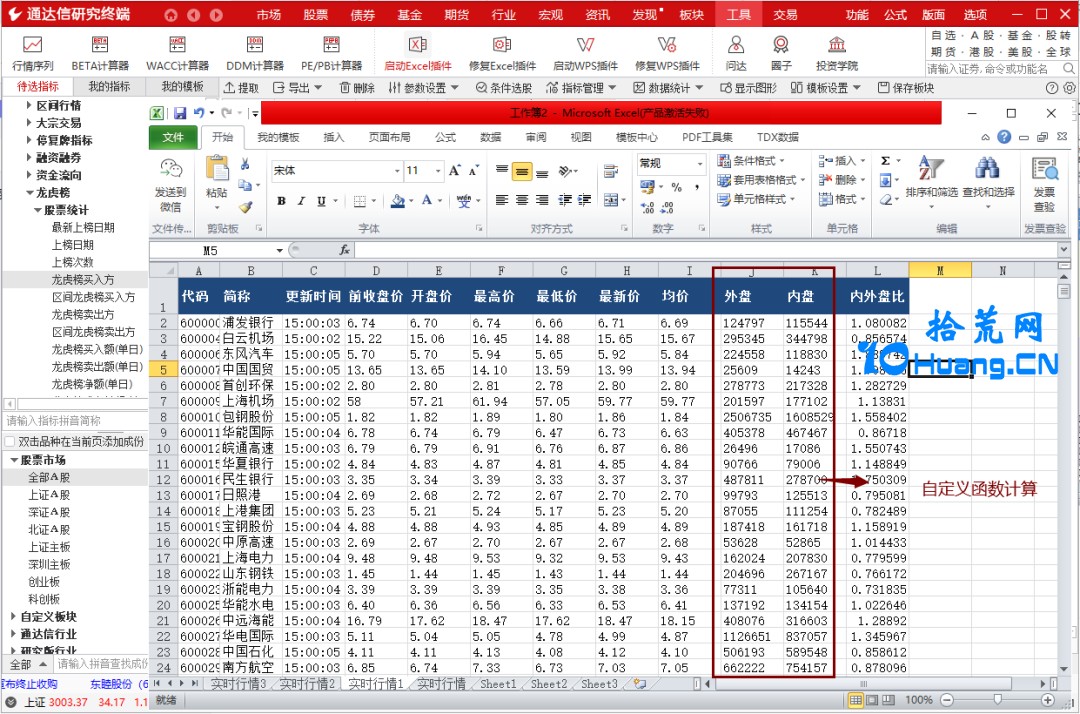Click the format painter brush icon
Image resolution: width=1080 pixels, height=714 pixels.
(x=246, y=207)
